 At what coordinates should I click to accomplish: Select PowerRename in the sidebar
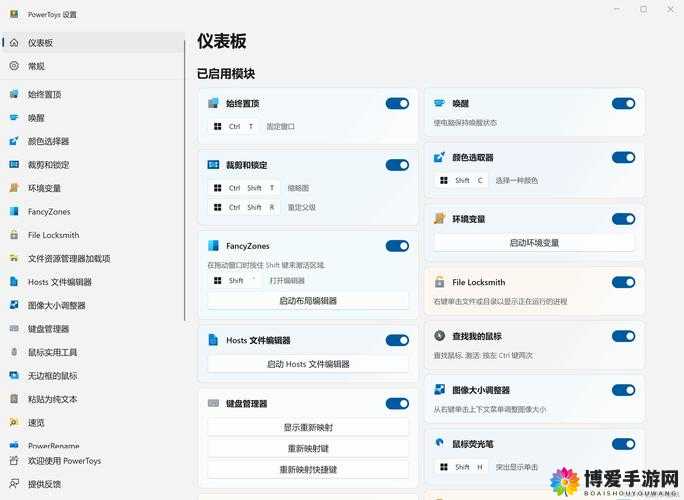click(x=93, y=445)
